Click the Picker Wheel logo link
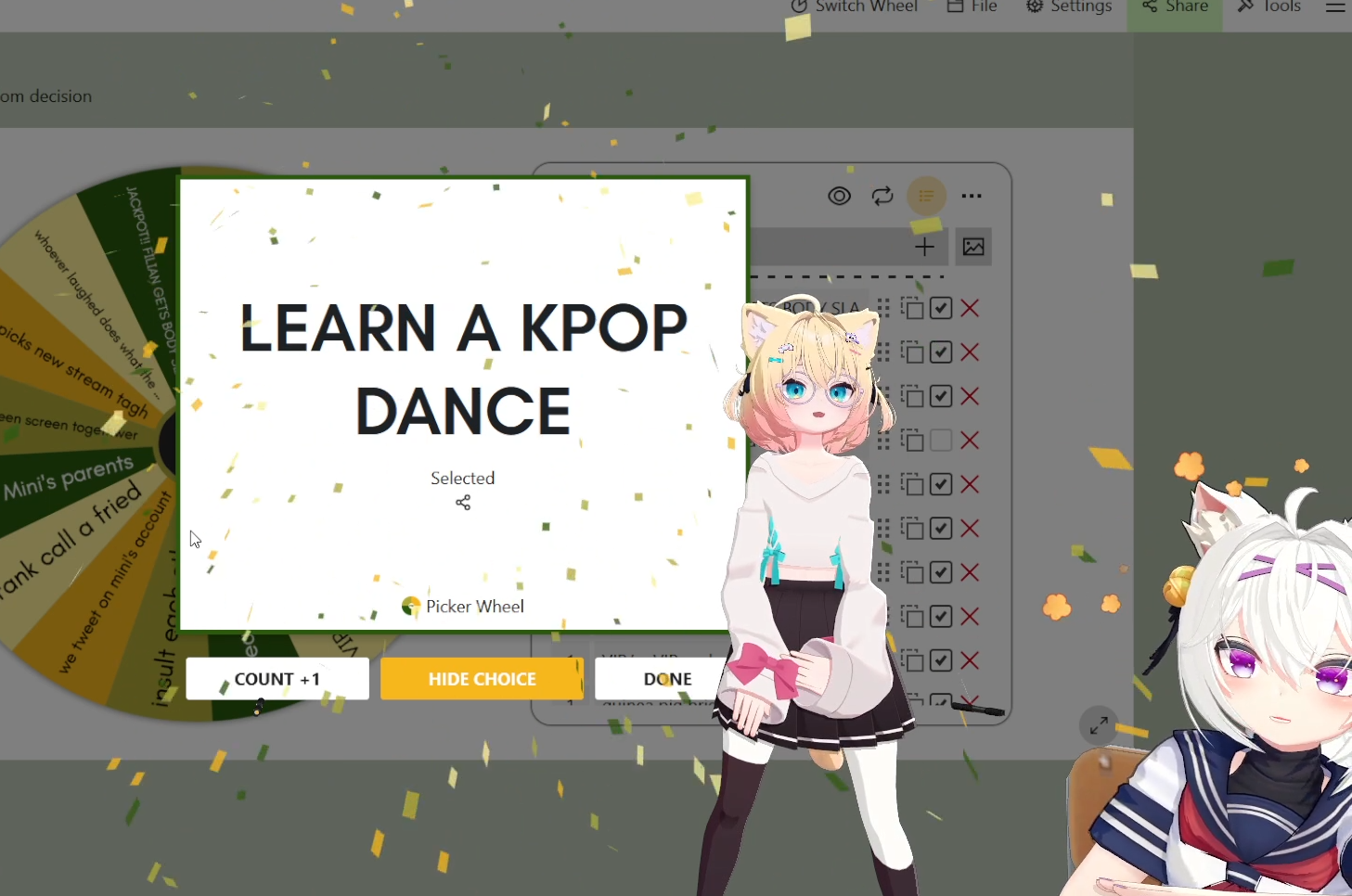 (x=463, y=607)
